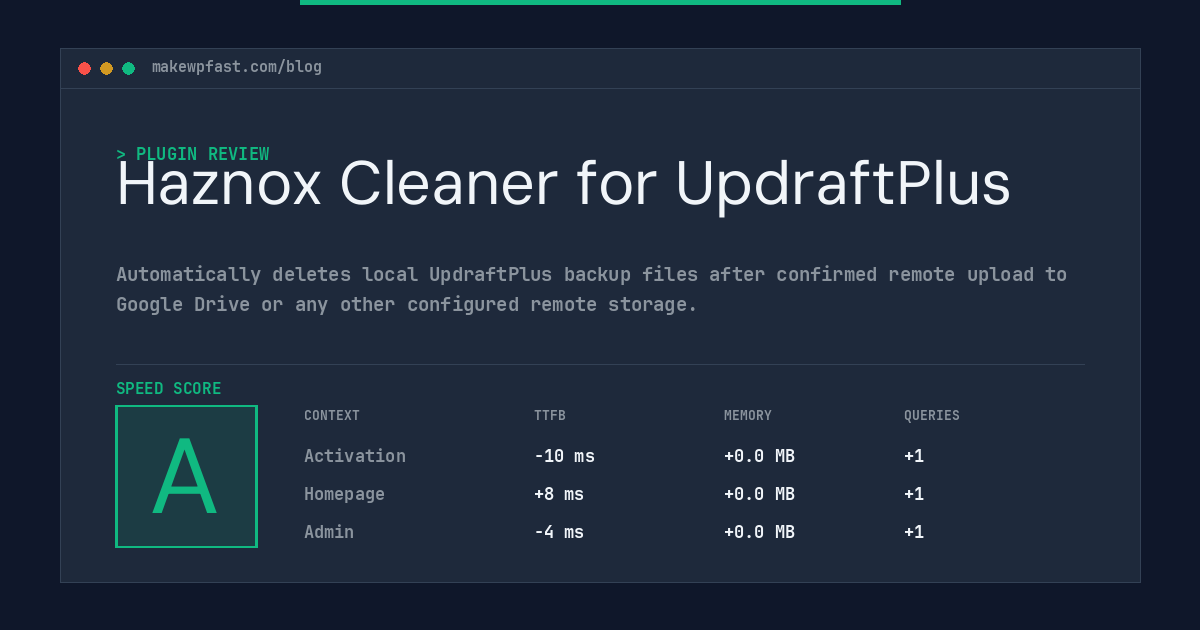Click the 'CONTEXT' column header
The image size is (1200, 630).
(332, 416)
